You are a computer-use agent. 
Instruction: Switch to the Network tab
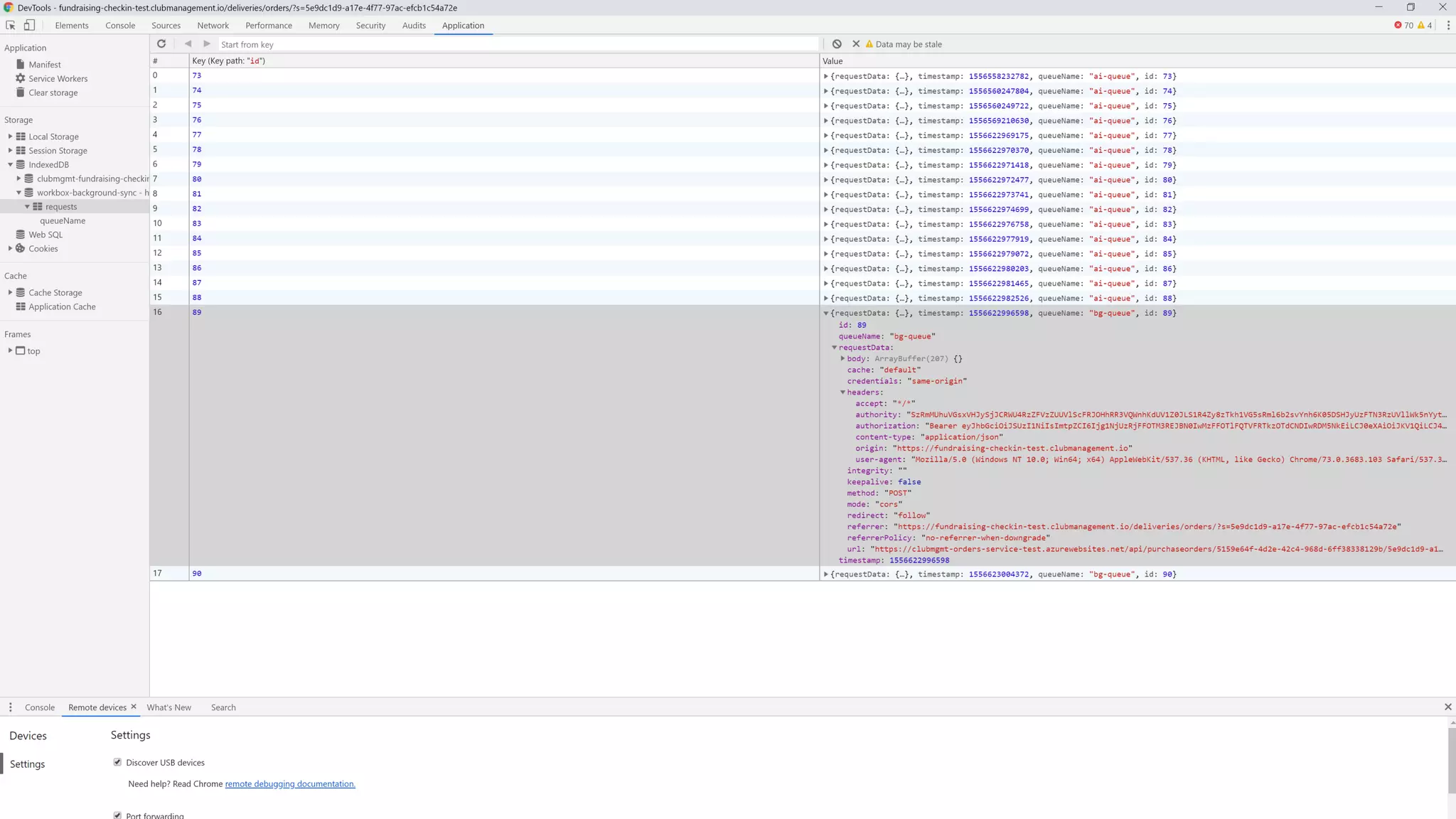pyautogui.click(x=213, y=26)
